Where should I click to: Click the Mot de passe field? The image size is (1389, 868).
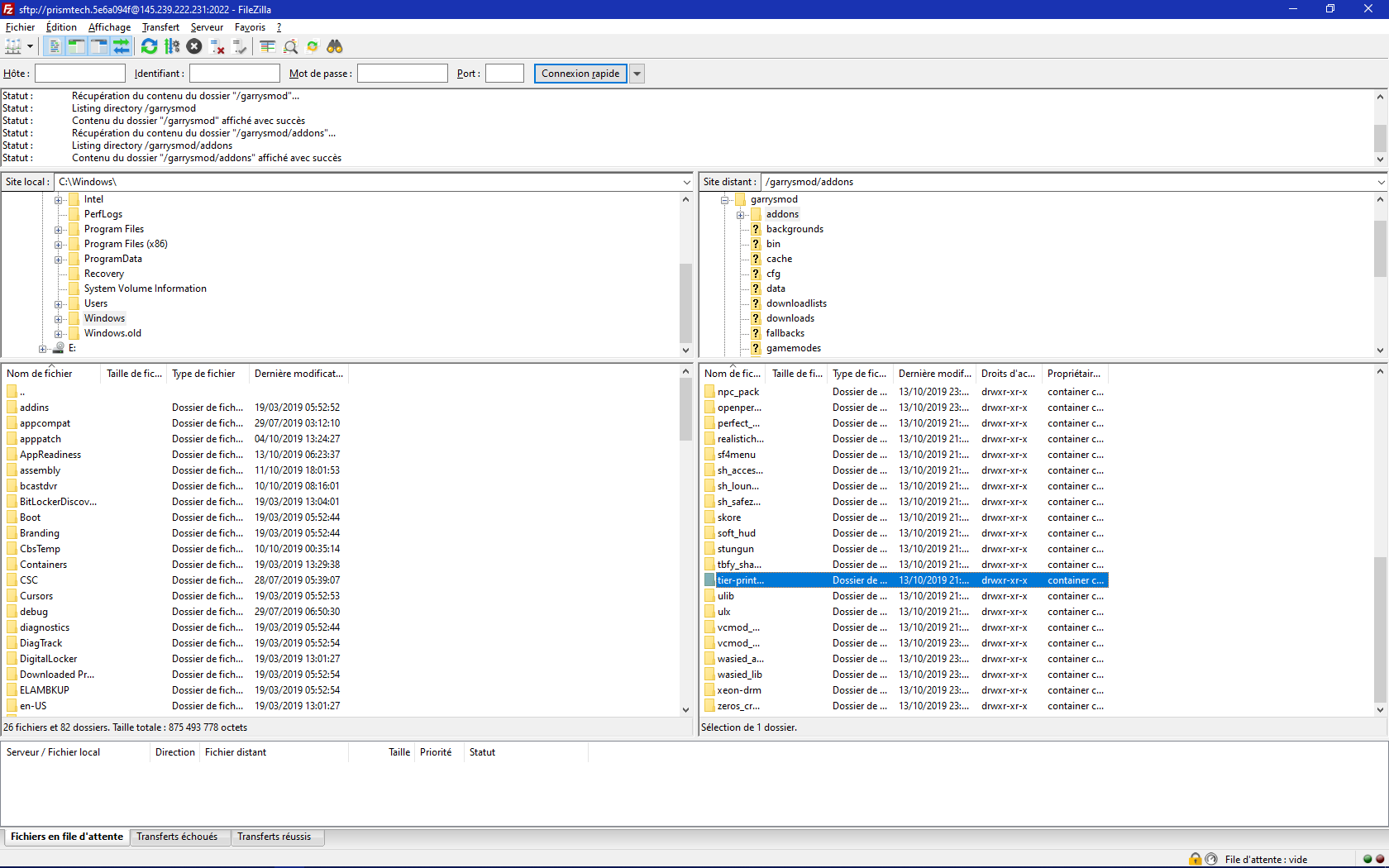403,74
